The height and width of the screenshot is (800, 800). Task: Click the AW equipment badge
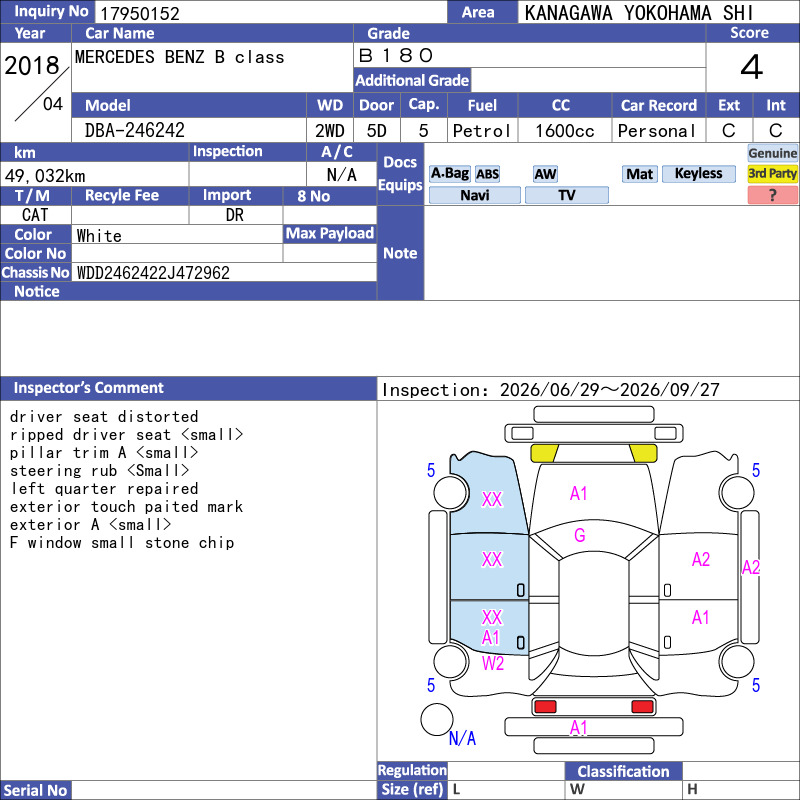545,174
